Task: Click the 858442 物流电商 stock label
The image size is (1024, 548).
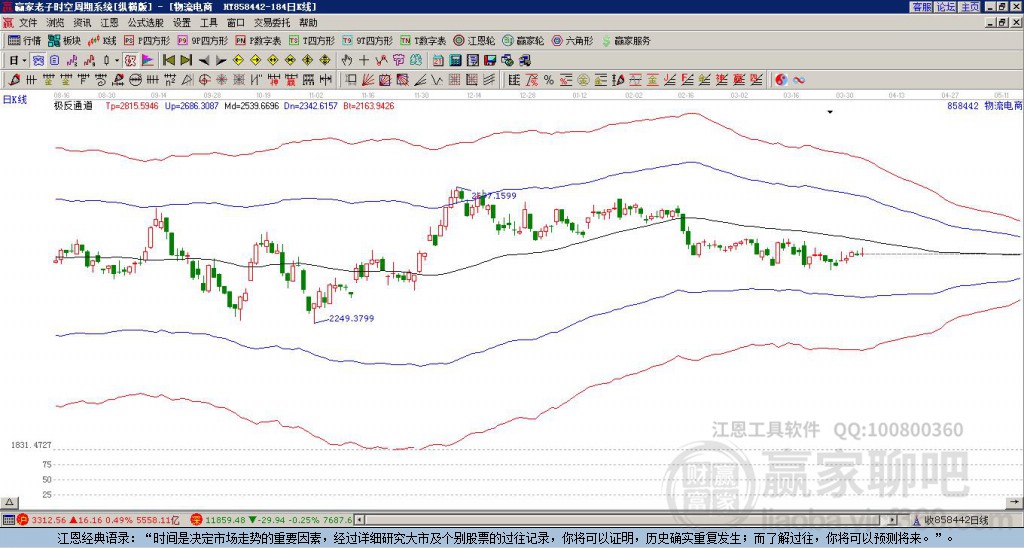Action: pyautogui.click(x=984, y=105)
